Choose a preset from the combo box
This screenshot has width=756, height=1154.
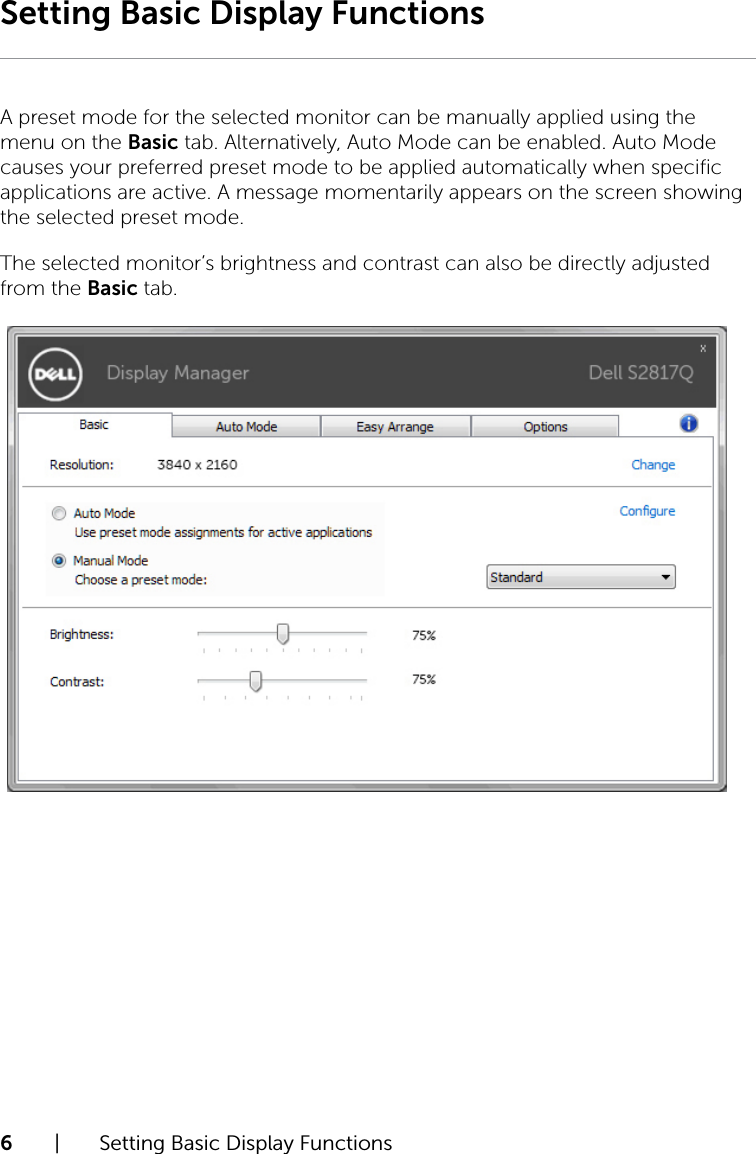point(580,576)
